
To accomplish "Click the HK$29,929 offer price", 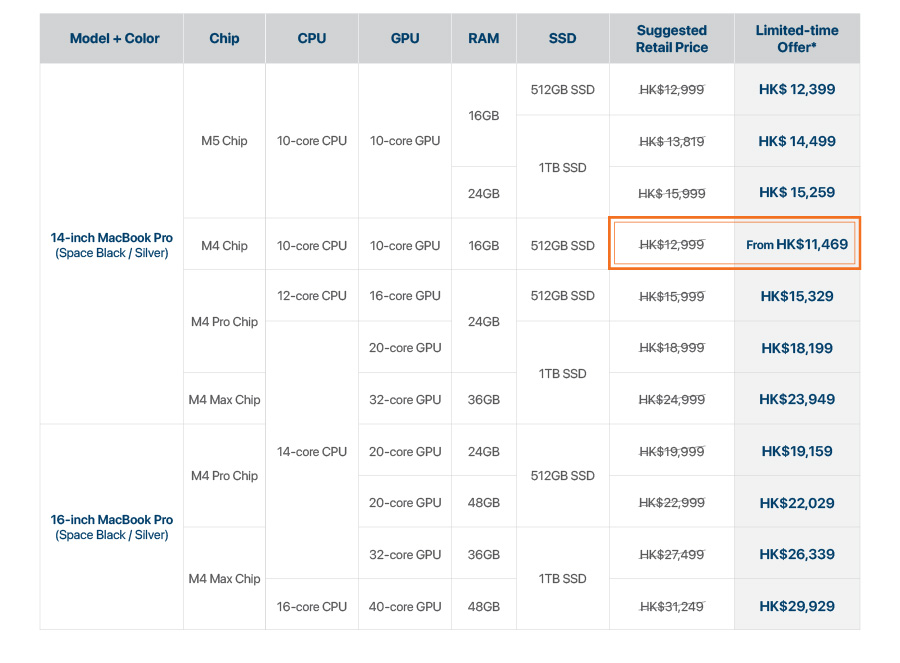I will pyautogui.click(x=796, y=606).
